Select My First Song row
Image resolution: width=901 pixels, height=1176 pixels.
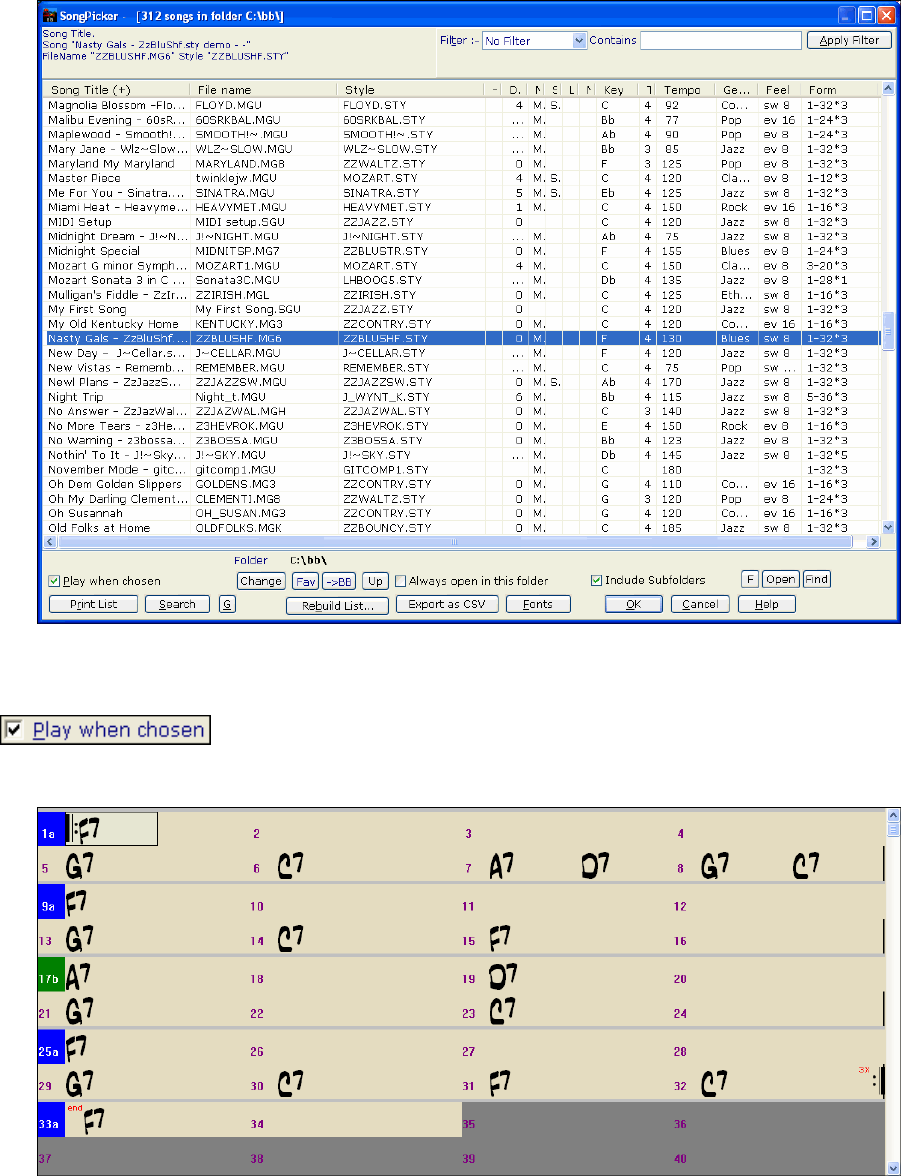pyautogui.click(x=463, y=309)
